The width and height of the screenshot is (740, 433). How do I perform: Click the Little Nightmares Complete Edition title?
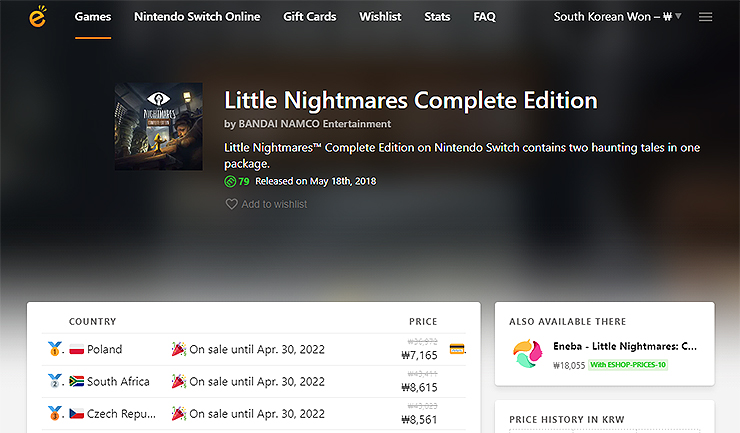point(411,100)
